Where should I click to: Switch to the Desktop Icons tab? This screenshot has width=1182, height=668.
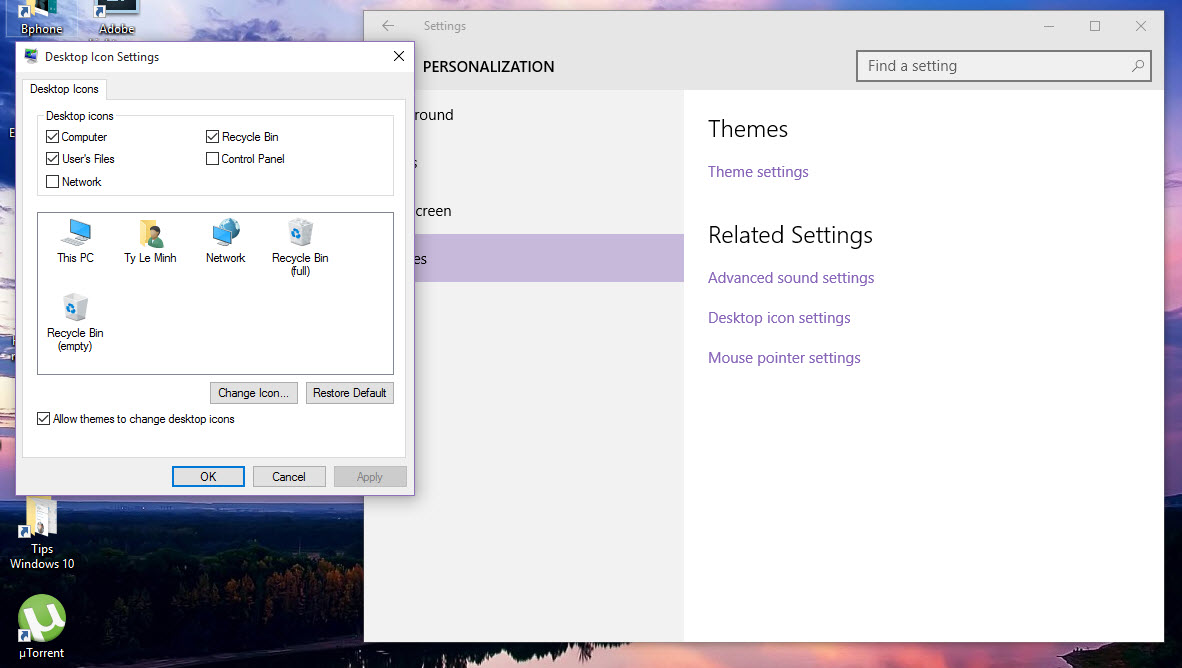(64, 89)
